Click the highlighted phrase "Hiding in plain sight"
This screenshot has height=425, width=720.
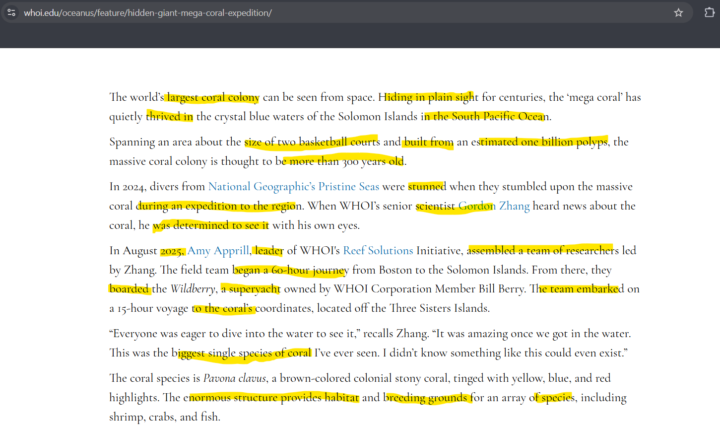[428, 97]
